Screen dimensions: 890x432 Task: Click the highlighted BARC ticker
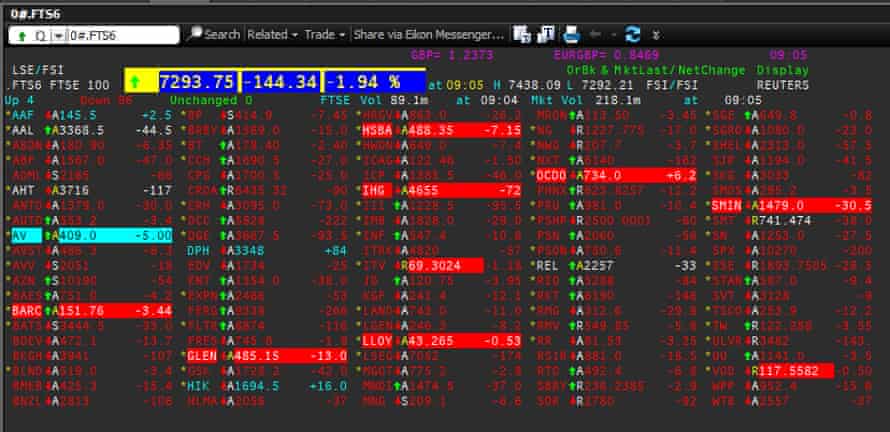point(26,310)
